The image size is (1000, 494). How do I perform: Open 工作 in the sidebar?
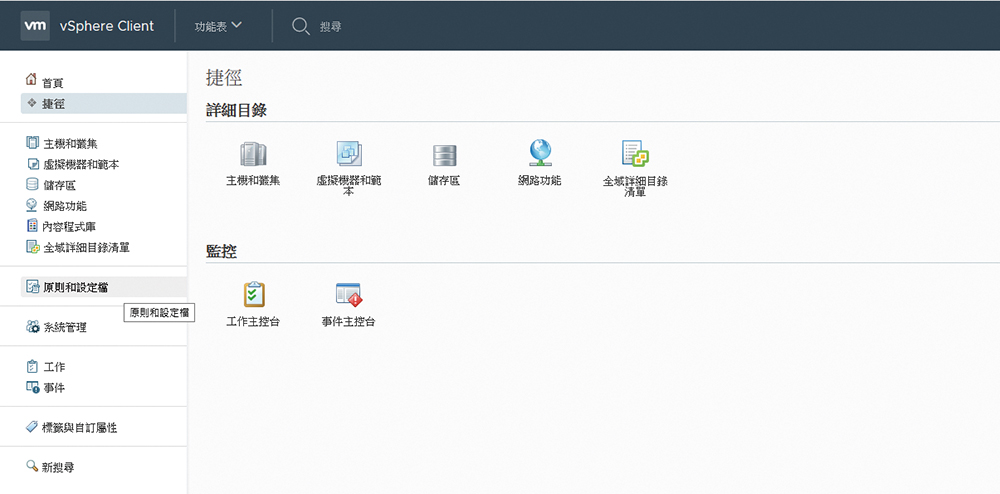pyautogui.click(x=54, y=367)
